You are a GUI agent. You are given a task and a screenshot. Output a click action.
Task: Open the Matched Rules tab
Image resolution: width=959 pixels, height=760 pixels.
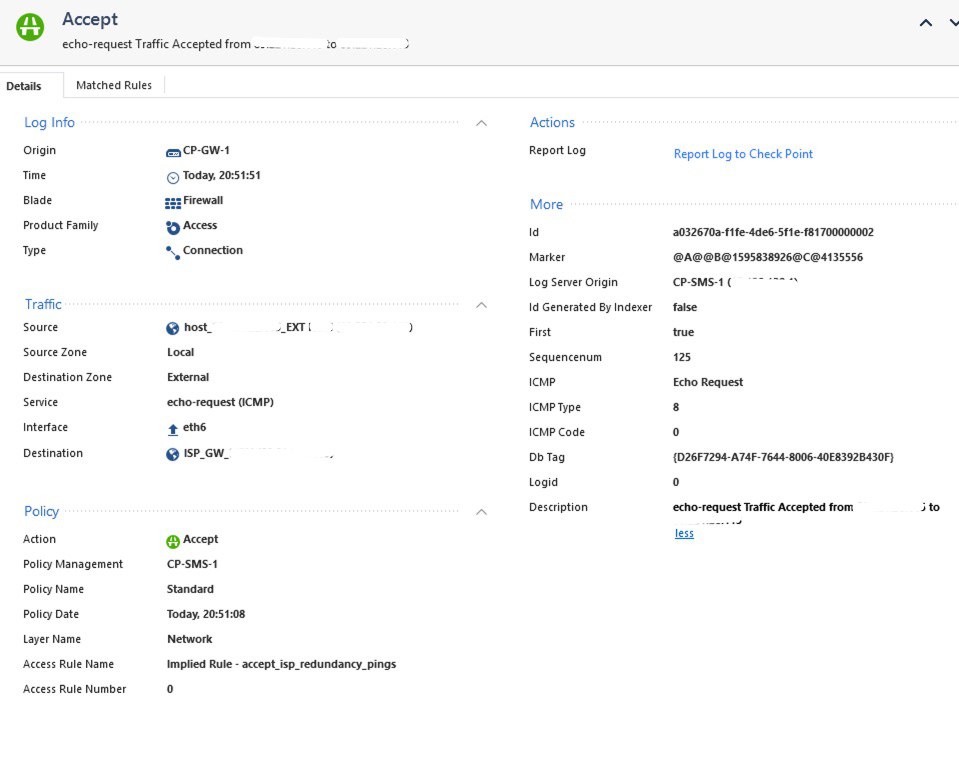click(x=114, y=85)
